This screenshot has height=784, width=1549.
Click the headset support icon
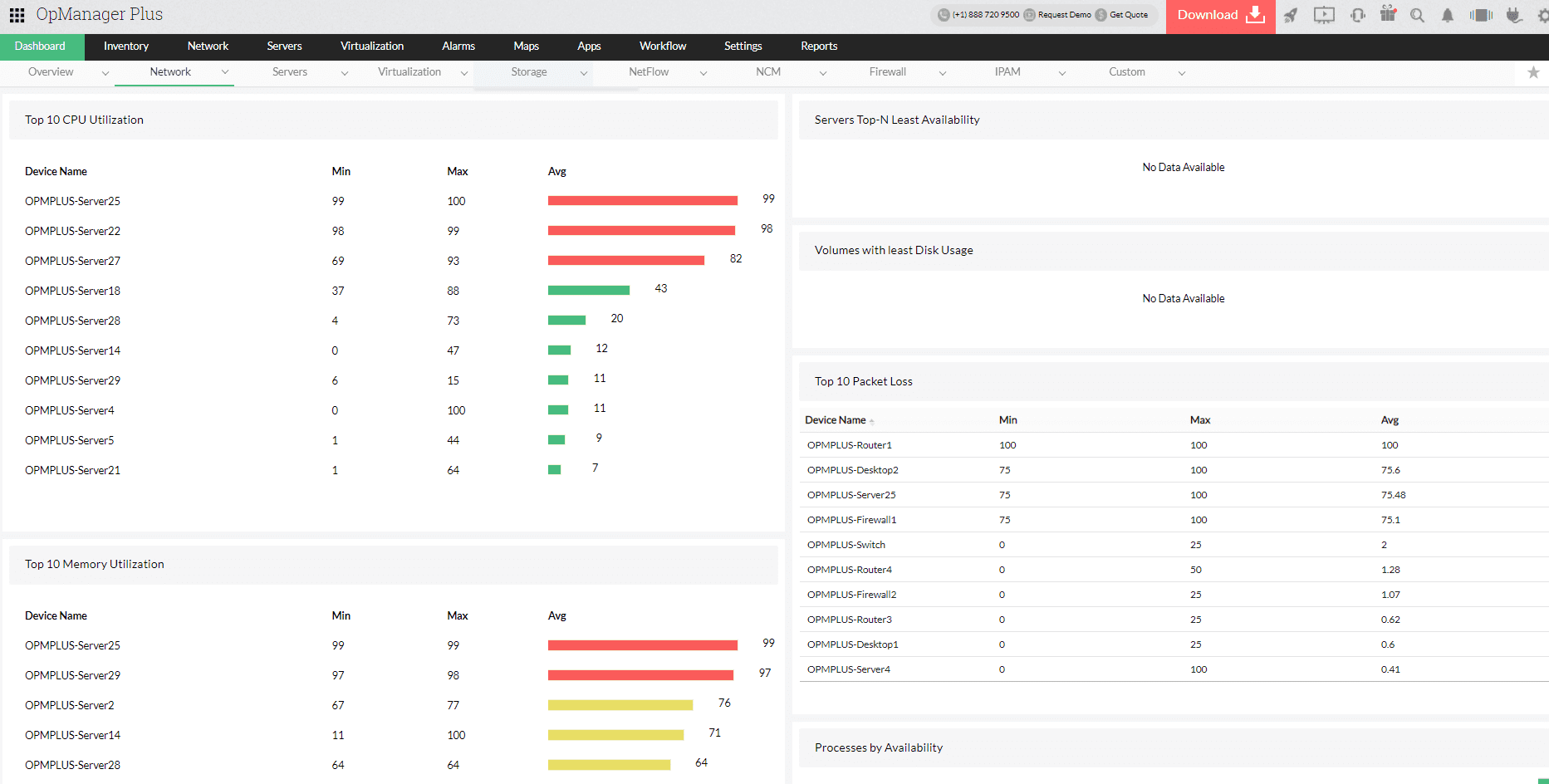pos(1358,15)
